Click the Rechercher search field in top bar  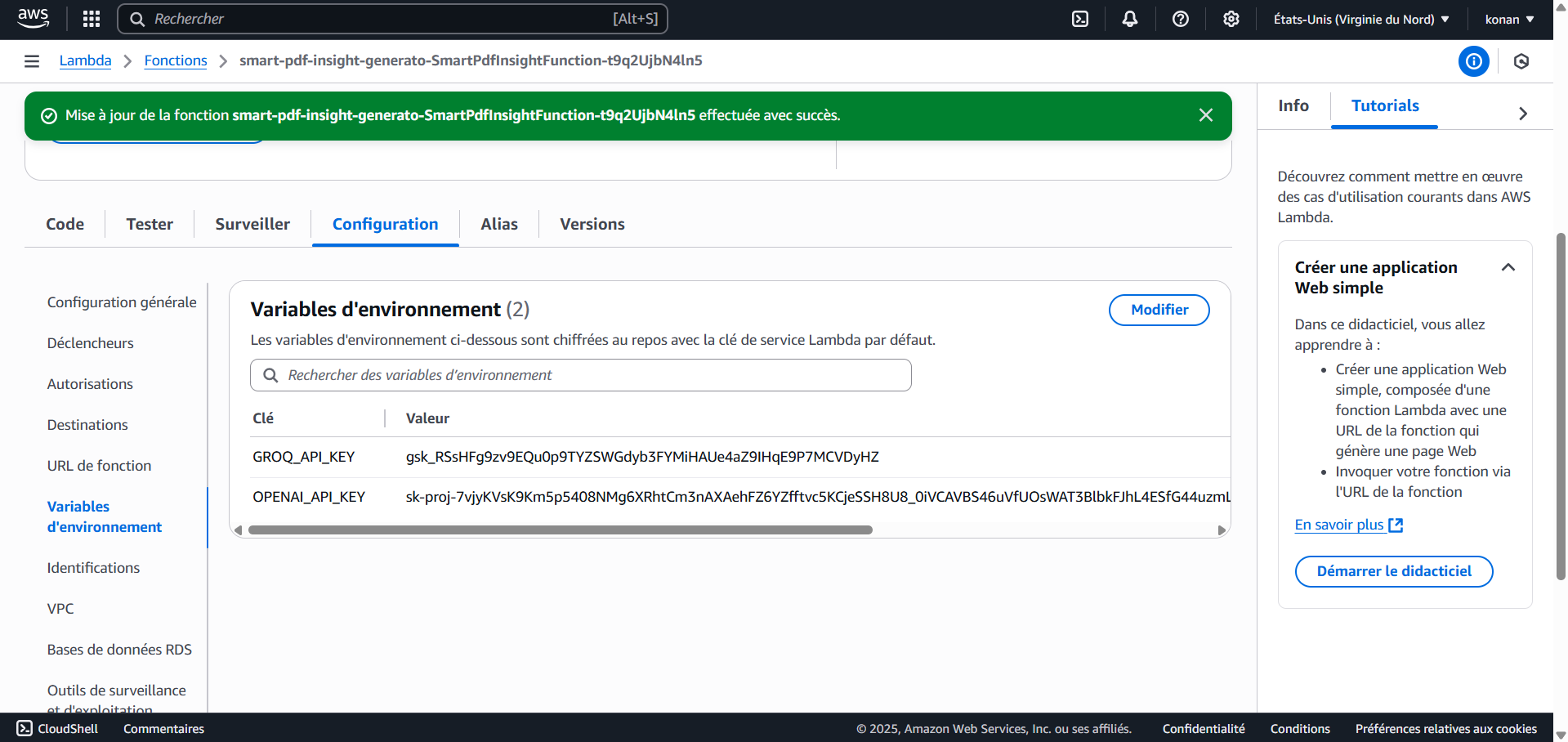point(392,19)
